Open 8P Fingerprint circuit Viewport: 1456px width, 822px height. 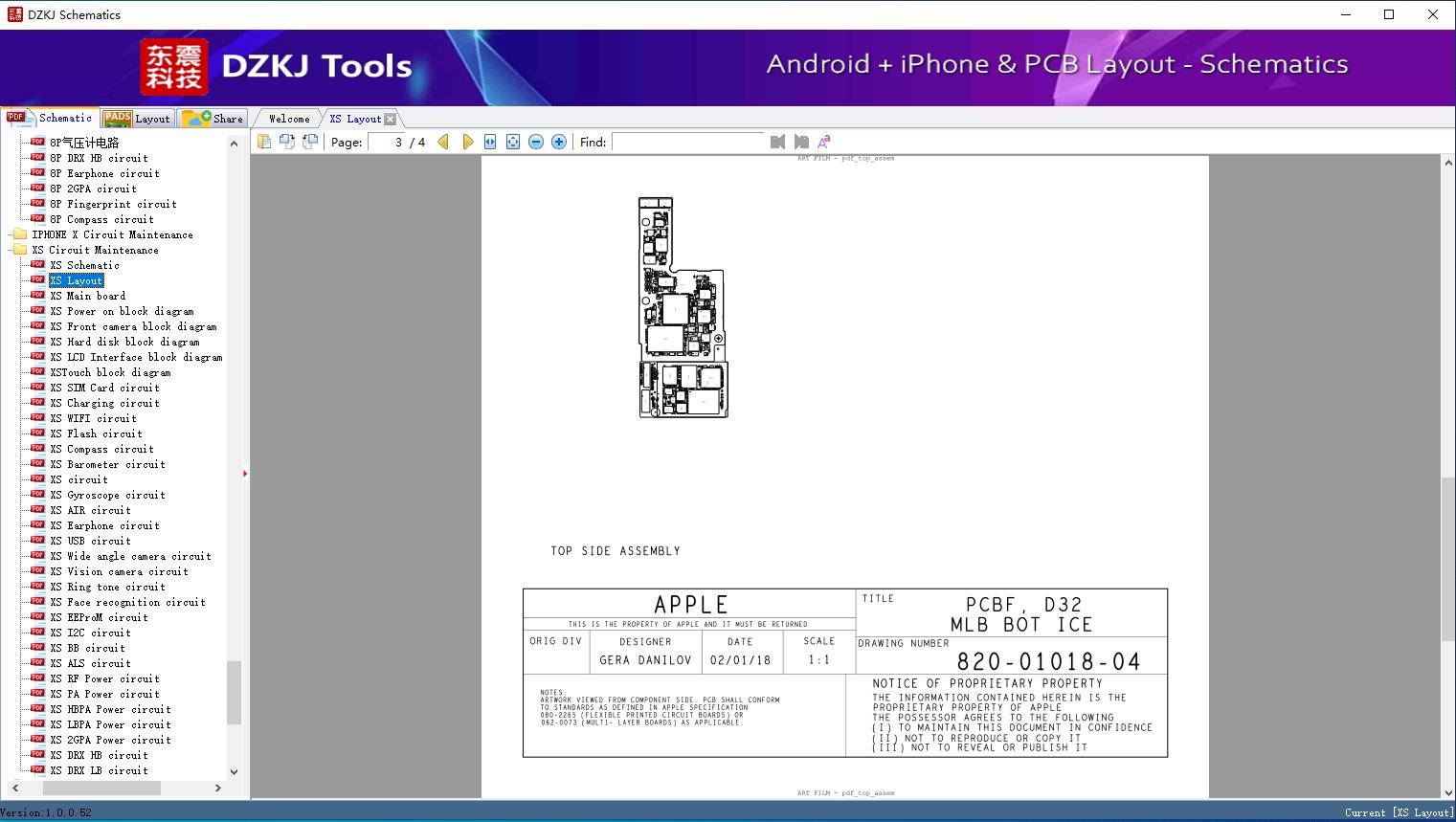(113, 204)
